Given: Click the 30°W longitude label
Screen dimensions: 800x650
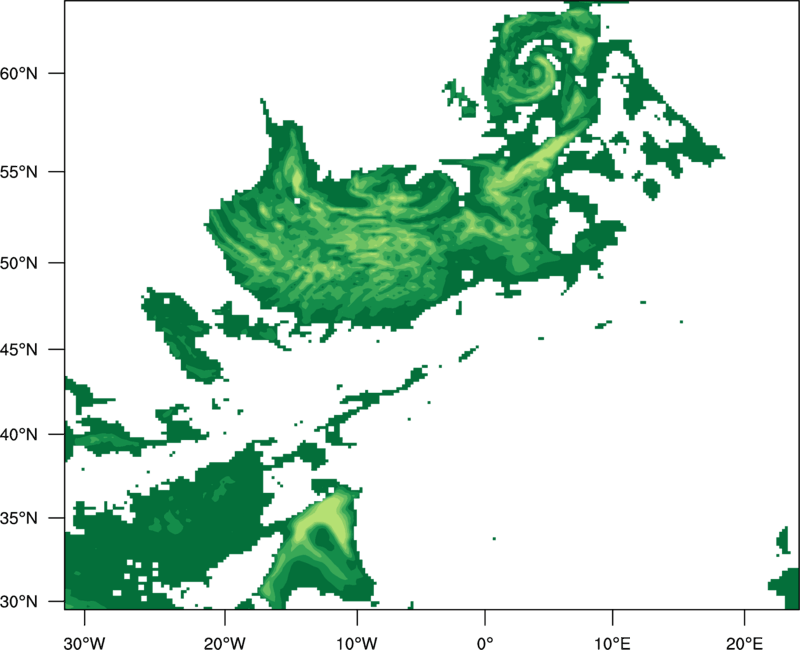Looking at the screenshot, I should click(x=85, y=643).
